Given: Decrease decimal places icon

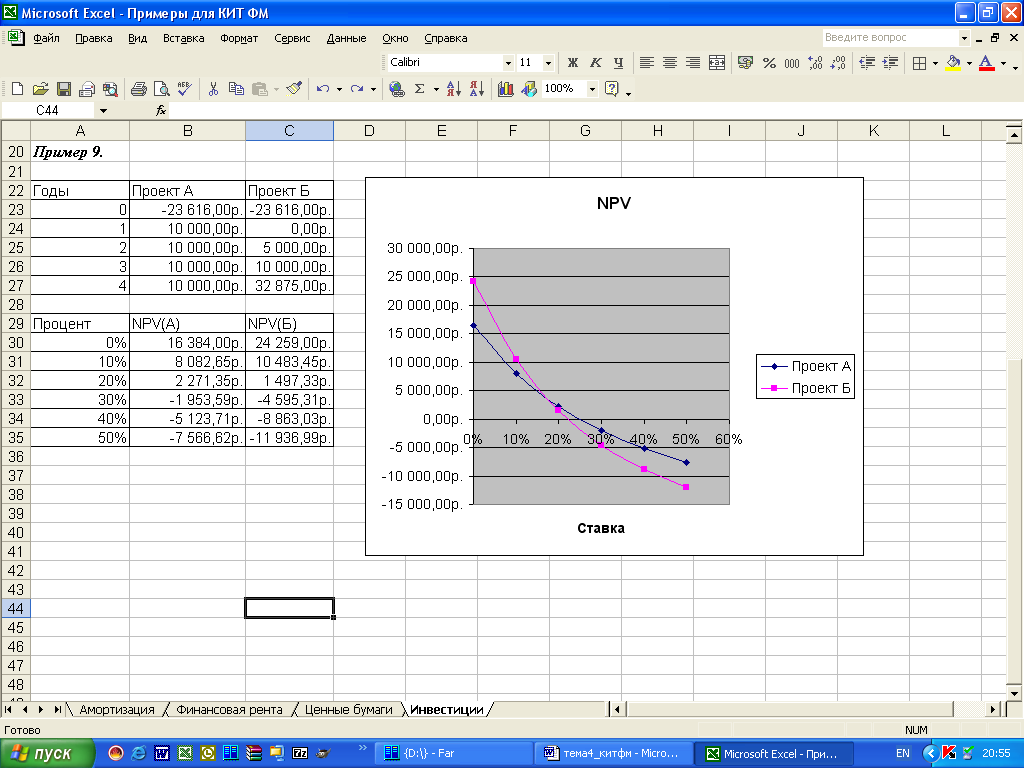Looking at the screenshot, I should click(838, 63).
